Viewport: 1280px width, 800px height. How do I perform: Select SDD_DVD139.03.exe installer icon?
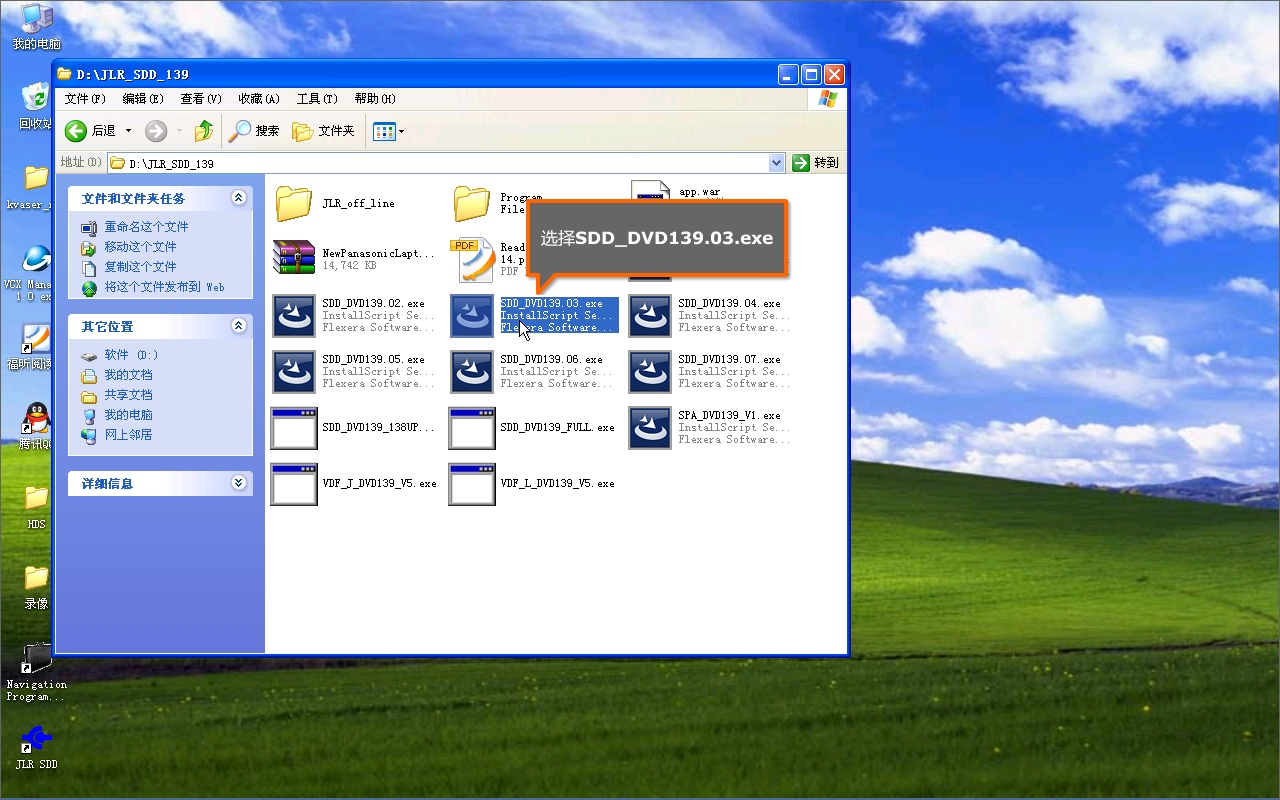(472, 315)
